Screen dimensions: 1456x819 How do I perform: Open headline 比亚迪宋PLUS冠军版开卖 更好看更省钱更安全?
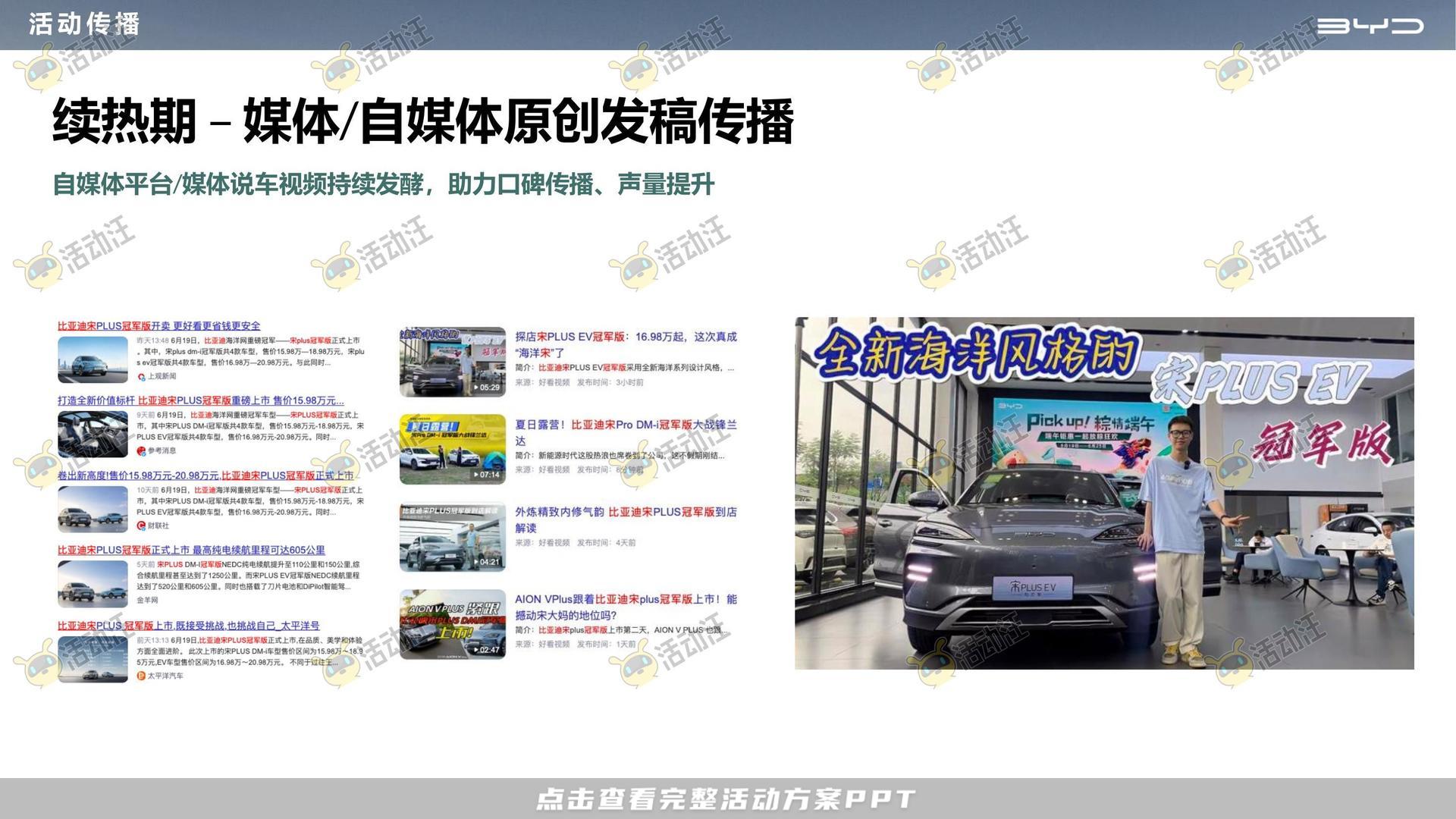(x=159, y=326)
